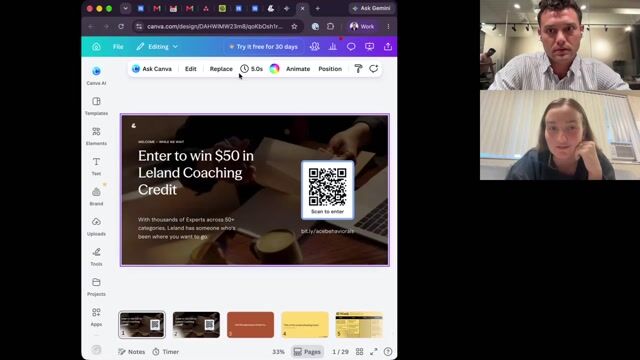Click the refresh arrow icon in toolbar
Image resolution: width=640 pixels, height=360 pixels.
tap(373, 69)
